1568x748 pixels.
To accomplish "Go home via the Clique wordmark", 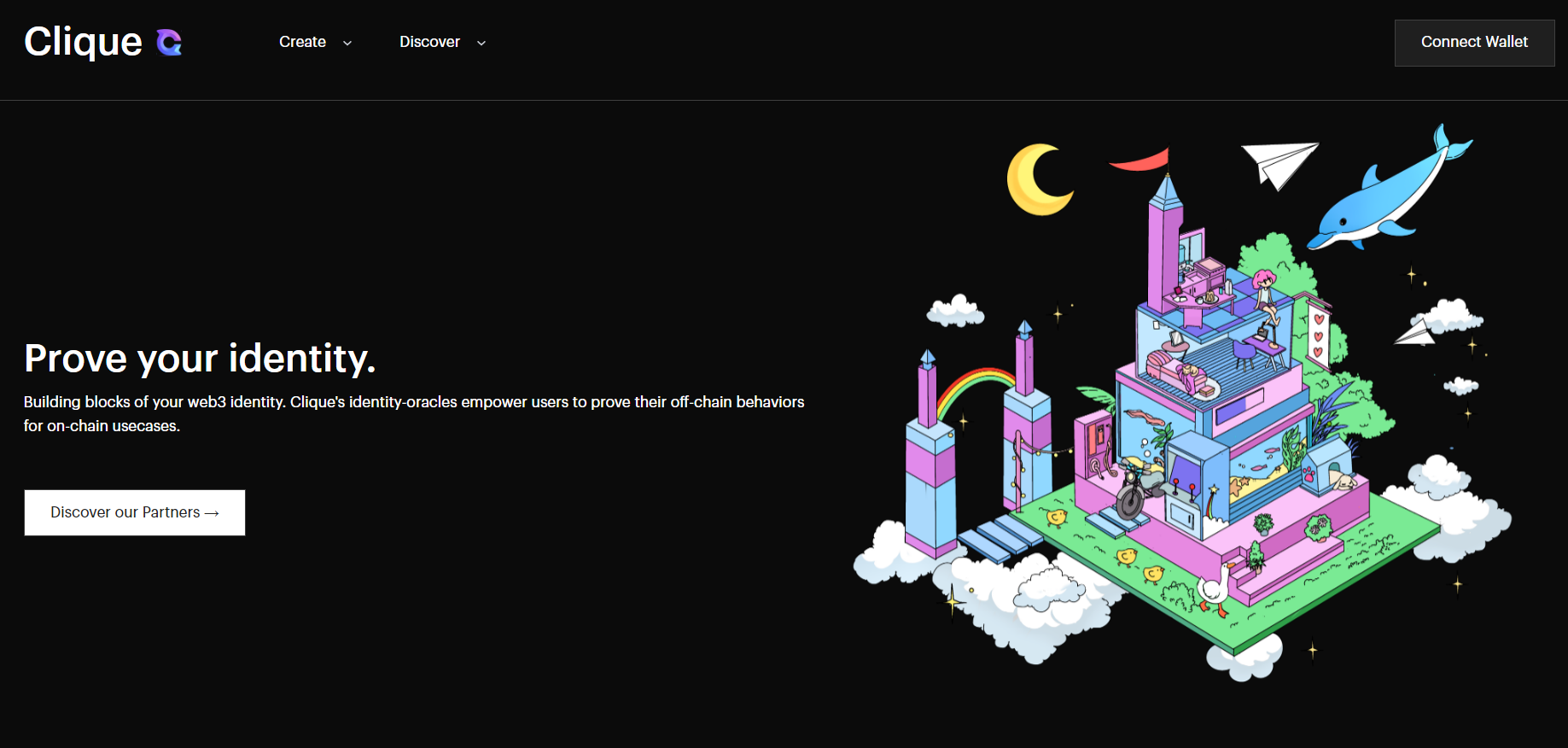I will click(x=84, y=42).
